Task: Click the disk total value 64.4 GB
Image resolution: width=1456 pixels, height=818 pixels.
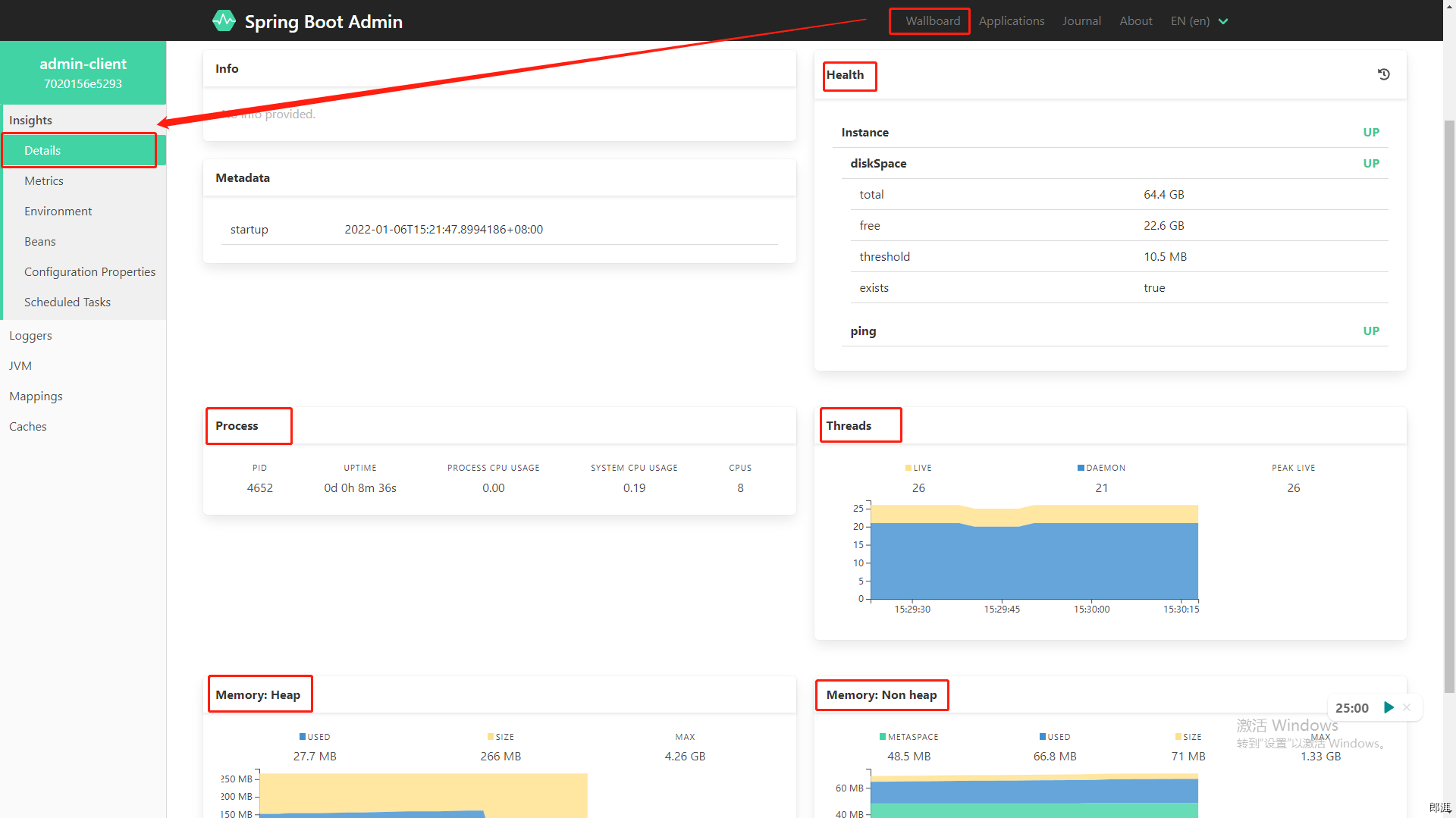Action: click(x=1164, y=194)
